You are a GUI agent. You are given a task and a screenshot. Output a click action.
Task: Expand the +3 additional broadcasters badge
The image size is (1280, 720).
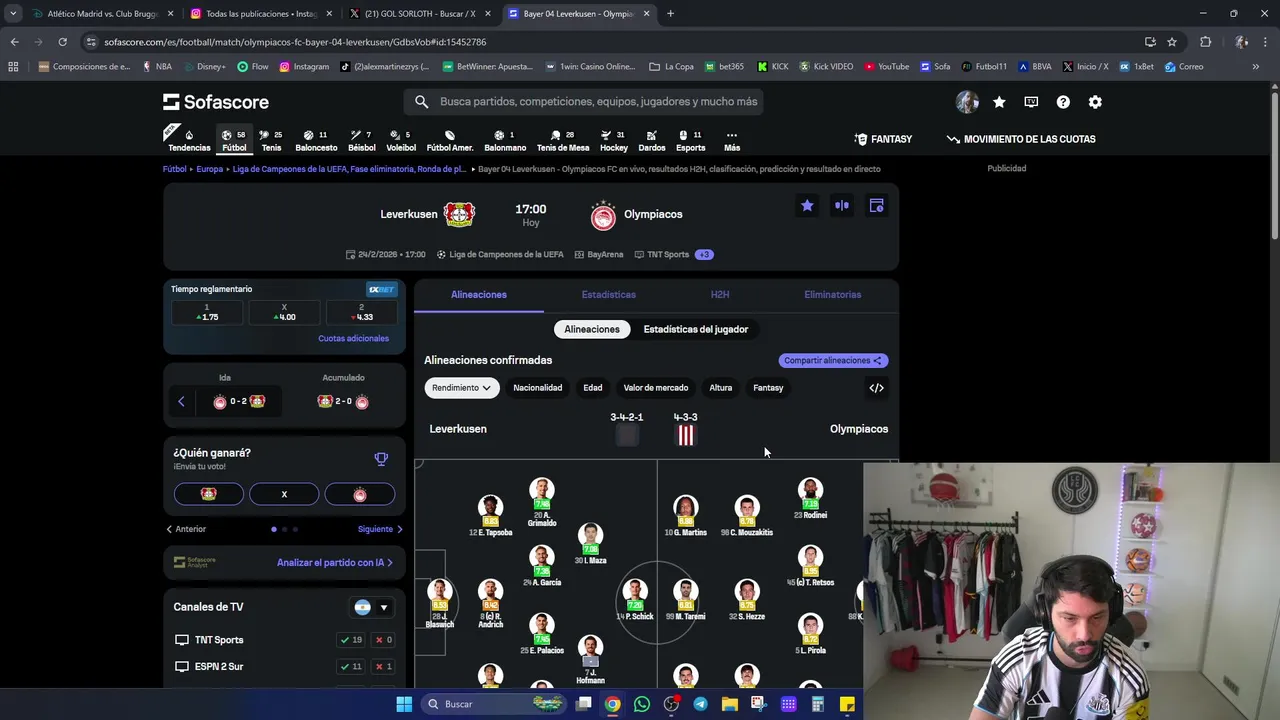pyautogui.click(x=704, y=254)
